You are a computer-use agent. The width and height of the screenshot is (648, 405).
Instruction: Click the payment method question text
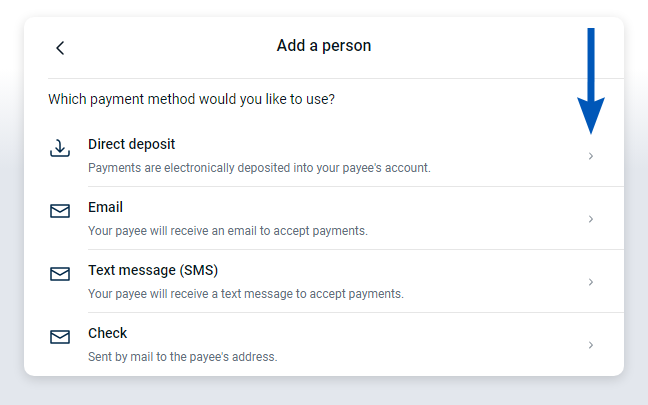click(191, 99)
